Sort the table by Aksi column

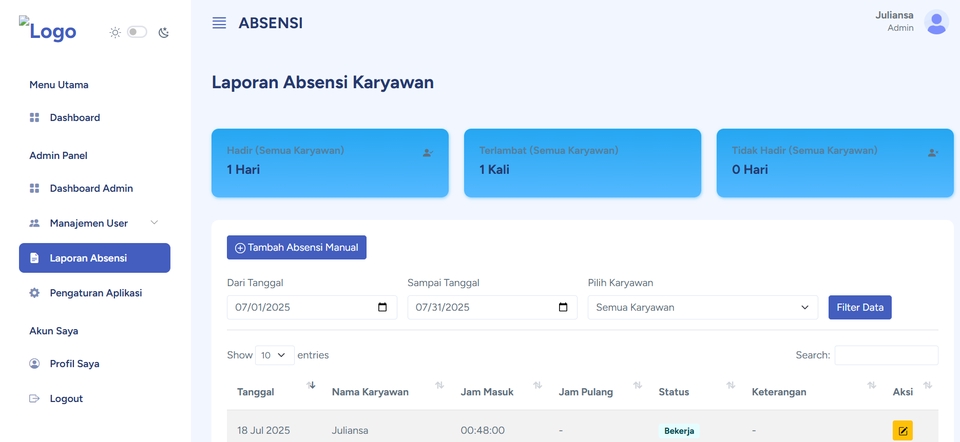click(910, 392)
